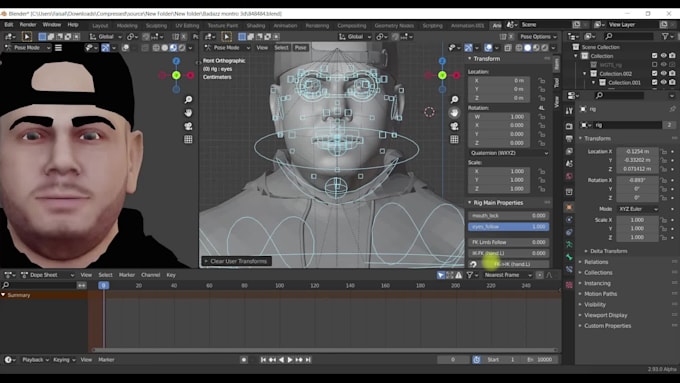Image resolution: width=680 pixels, height=383 pixels.
Task: Lock the Location X property in sidebar
Action: pyautogui.click(x=541, y=80)
